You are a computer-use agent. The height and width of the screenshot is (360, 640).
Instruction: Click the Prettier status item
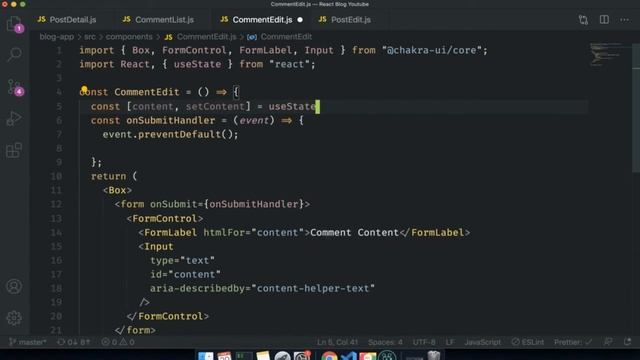coord(572,342)
